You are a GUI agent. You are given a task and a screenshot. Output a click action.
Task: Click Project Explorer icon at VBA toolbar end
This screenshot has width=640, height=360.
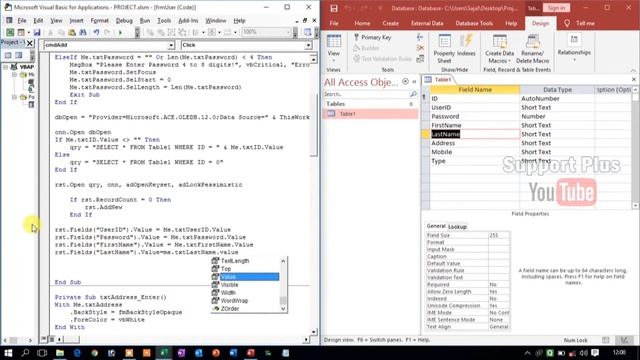(x=307, y=32)
